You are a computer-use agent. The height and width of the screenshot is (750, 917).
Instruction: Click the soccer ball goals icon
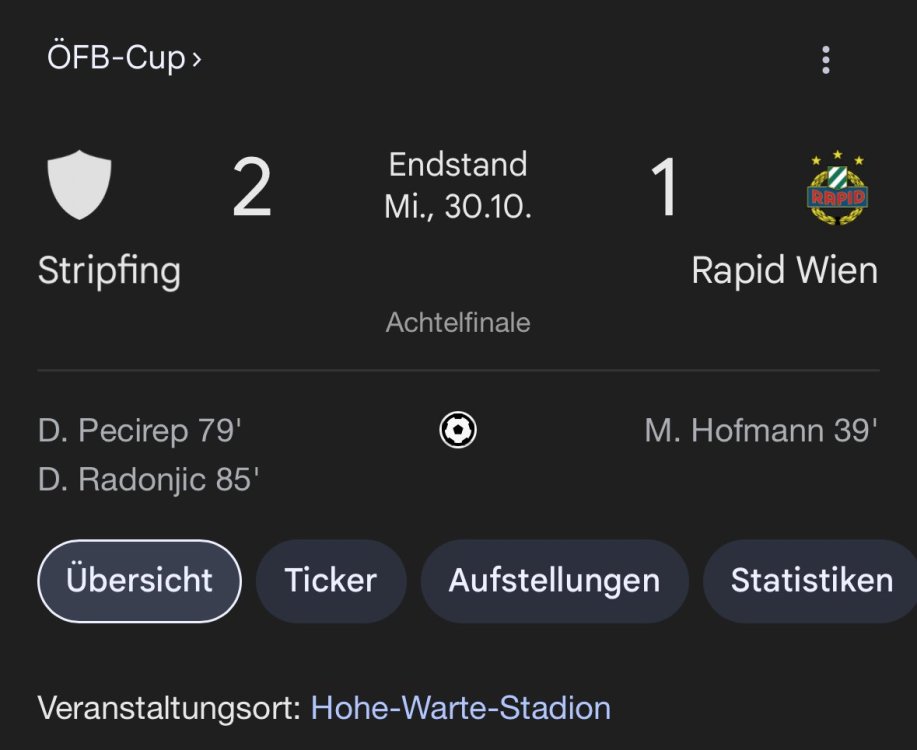[x=458, y=431]
